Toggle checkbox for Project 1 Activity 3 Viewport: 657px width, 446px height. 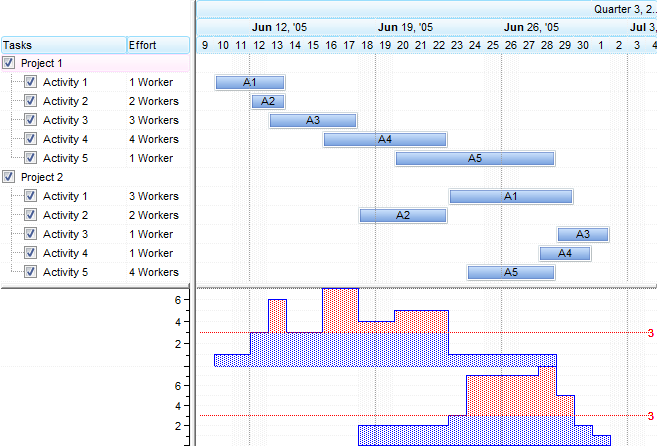(x=30, y=120)
